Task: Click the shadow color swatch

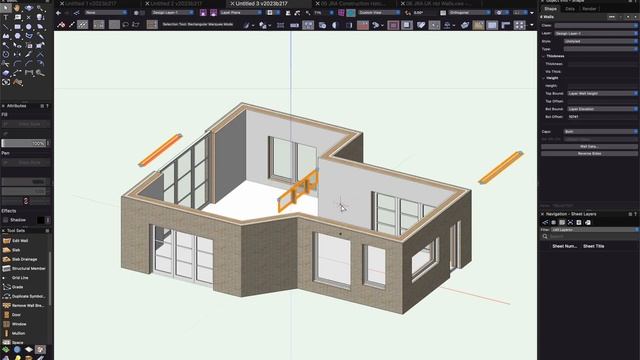Action: click(x=40, y=220)
